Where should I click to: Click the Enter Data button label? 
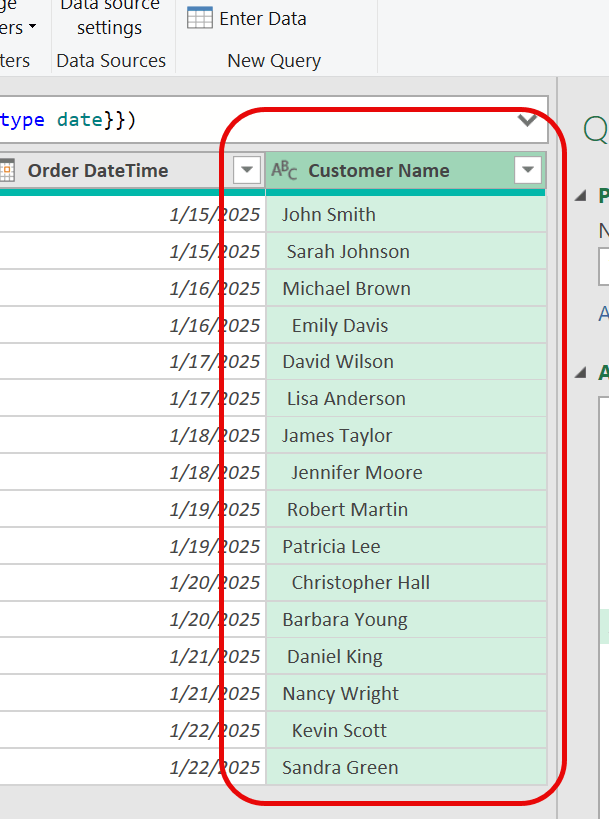pyautogui.click(x=263, y=19)
